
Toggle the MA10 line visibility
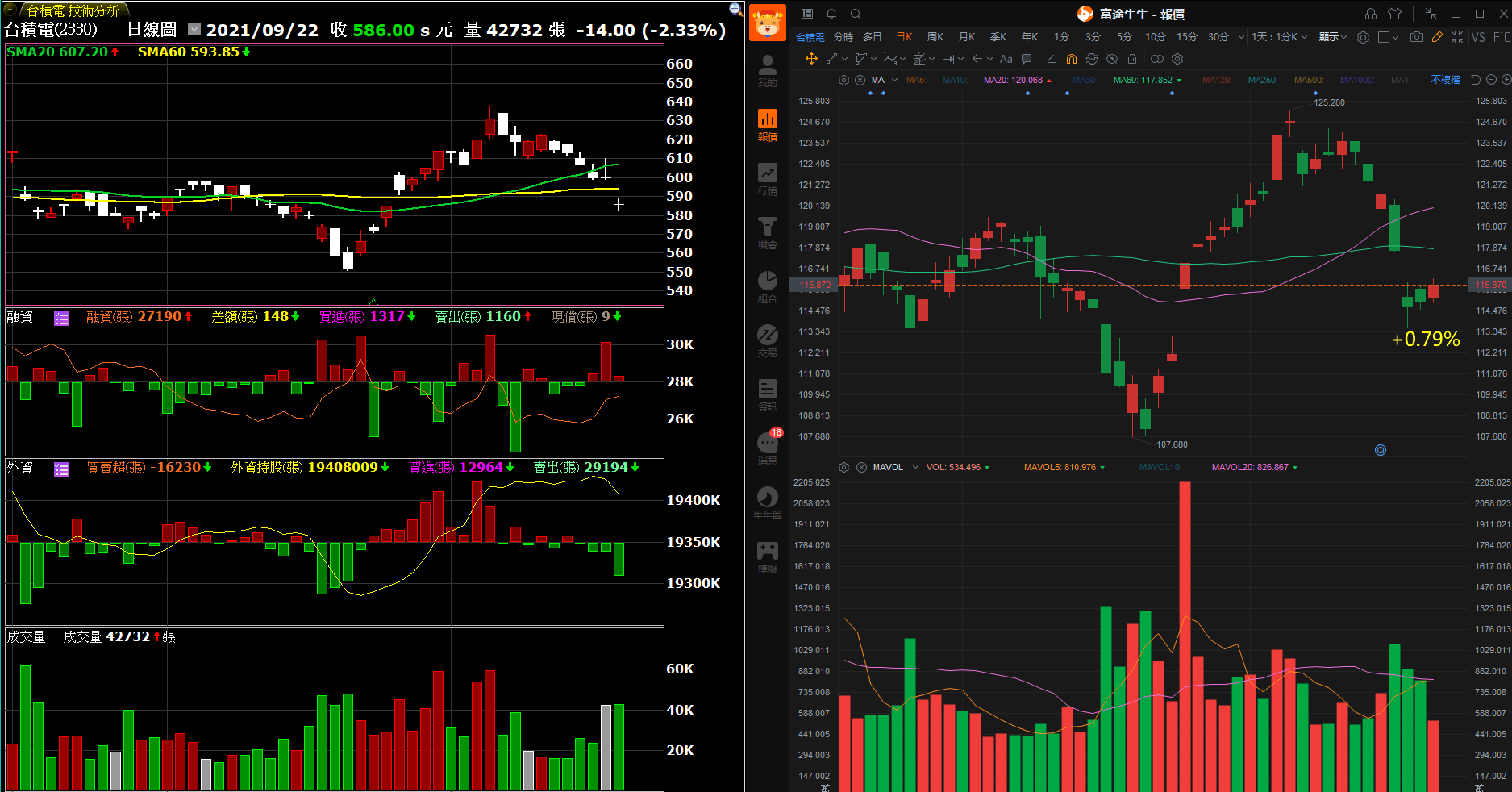955,80
